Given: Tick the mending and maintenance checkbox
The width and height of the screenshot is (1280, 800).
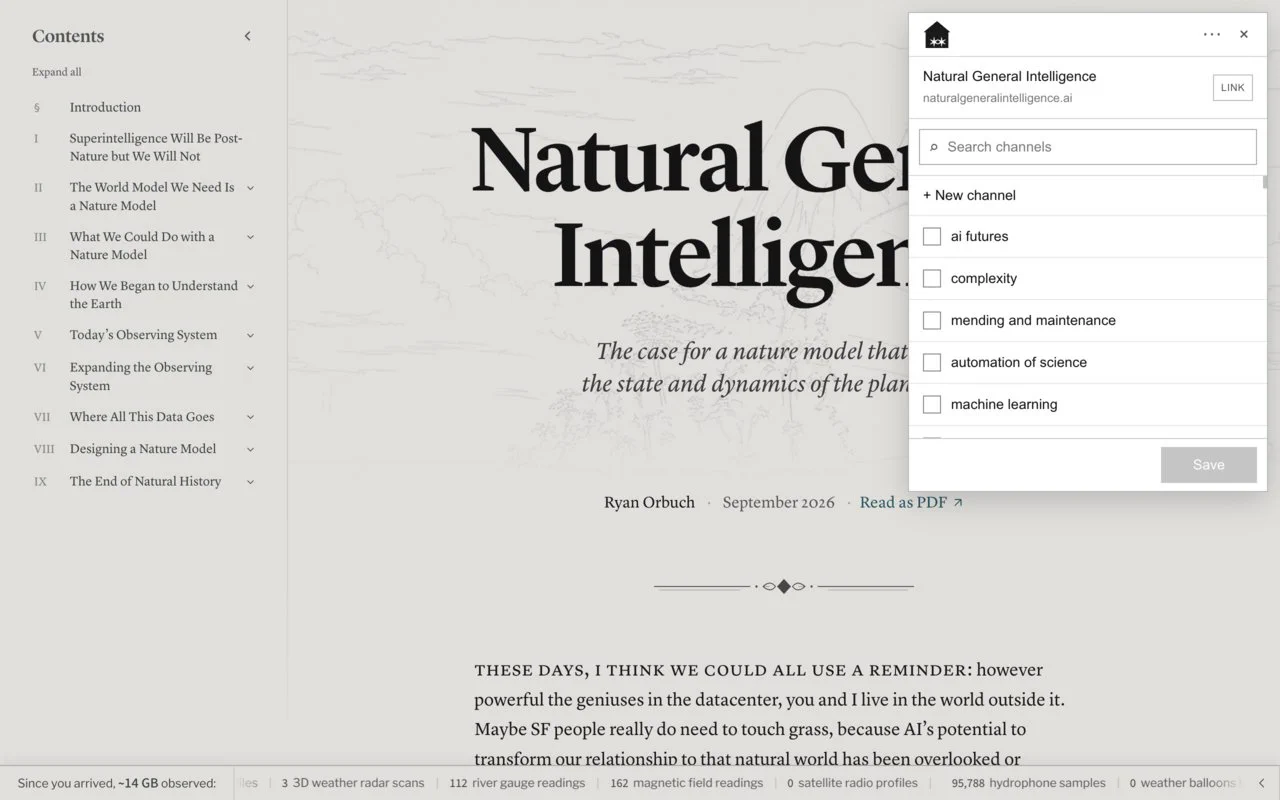Looking at the screenshot, I should [x=932, y=321].
